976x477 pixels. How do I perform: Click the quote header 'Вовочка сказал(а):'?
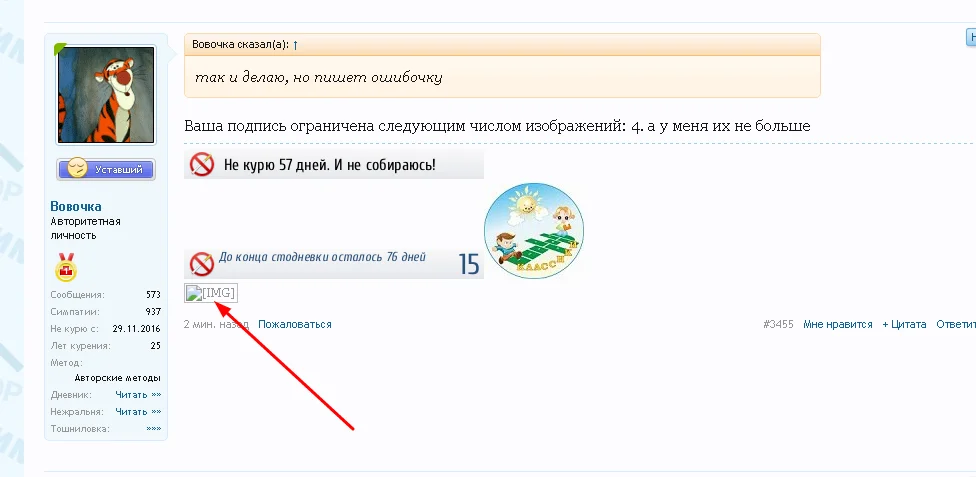coord(240,45)
